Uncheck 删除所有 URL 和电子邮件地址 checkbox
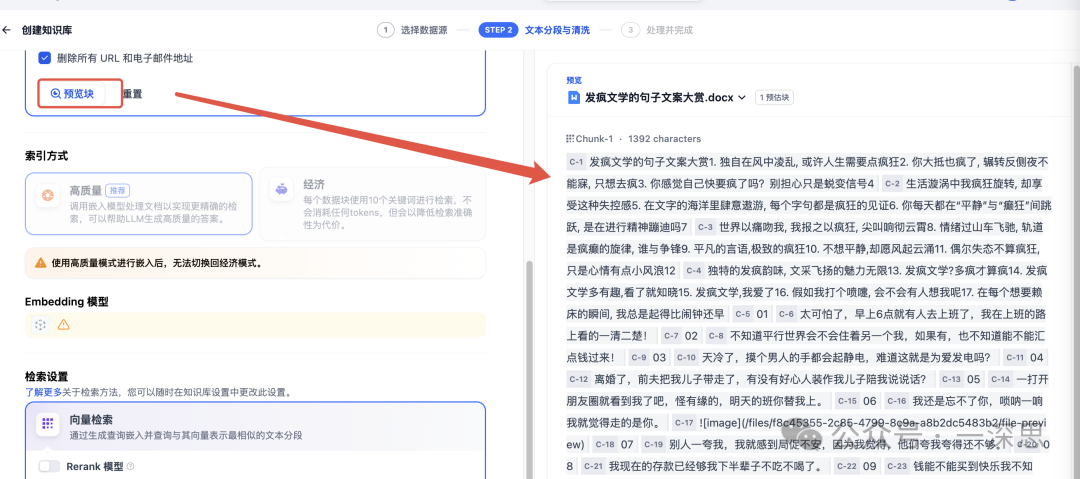Image resolution: width=1080 pixels, height=479 pixels. 45,58
